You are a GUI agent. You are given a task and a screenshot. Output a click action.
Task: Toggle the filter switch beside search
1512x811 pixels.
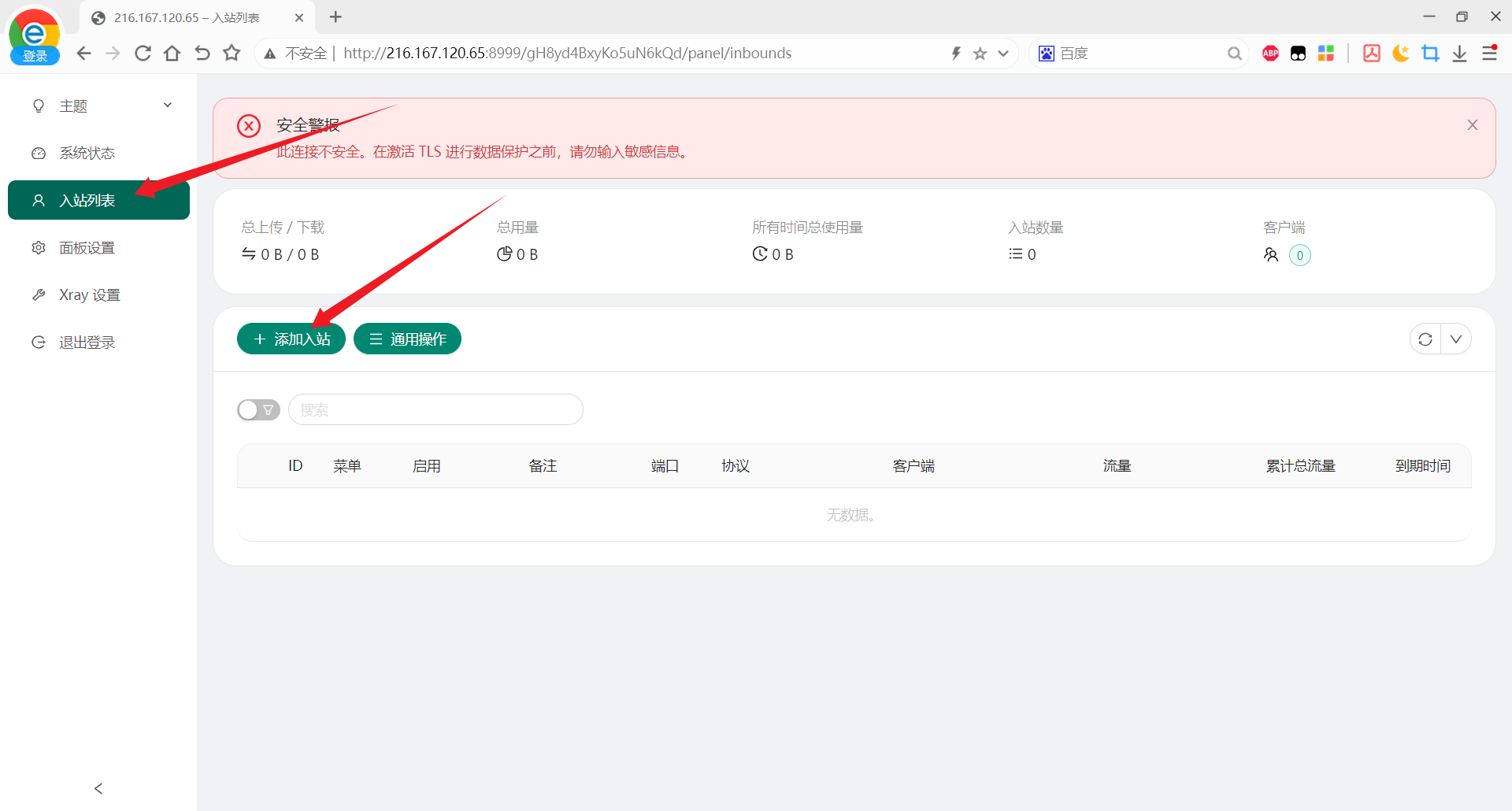258,410
